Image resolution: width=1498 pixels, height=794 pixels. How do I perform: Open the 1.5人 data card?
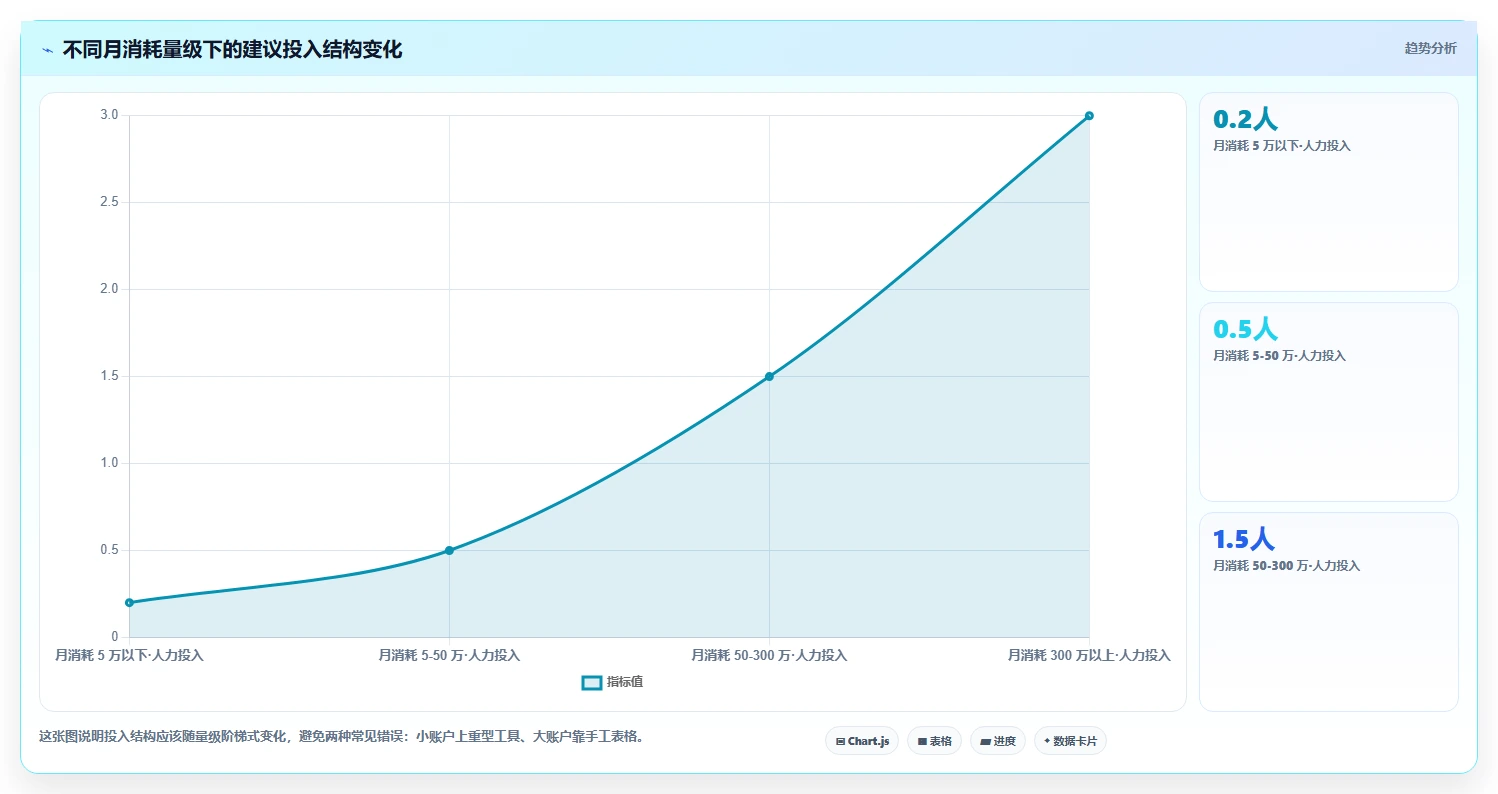pos(1328,612)
